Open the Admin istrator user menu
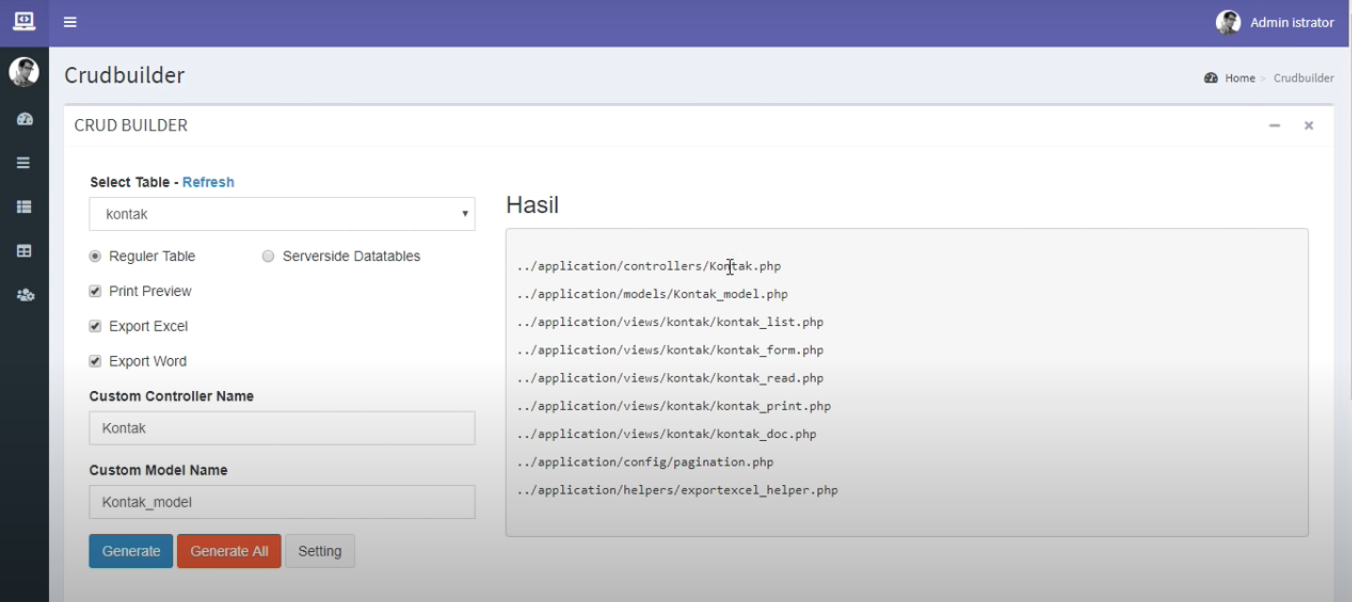Screen dimensions: 1352x602 1275,22
